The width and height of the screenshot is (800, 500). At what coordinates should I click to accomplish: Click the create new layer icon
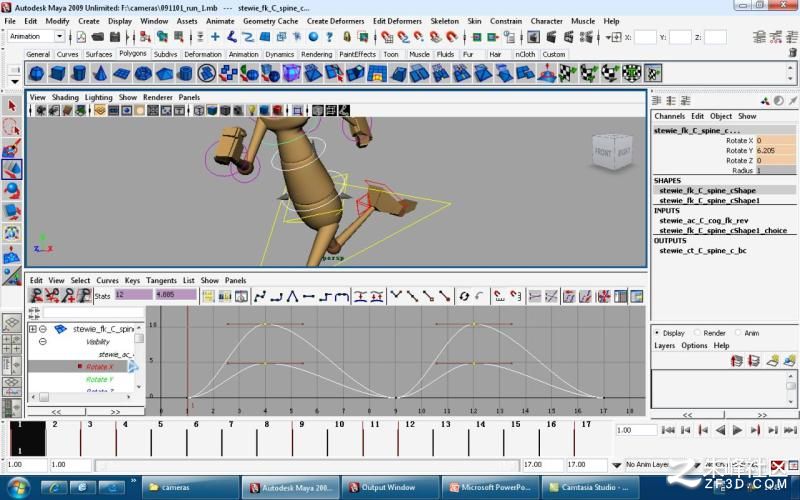tap(773, 360)
